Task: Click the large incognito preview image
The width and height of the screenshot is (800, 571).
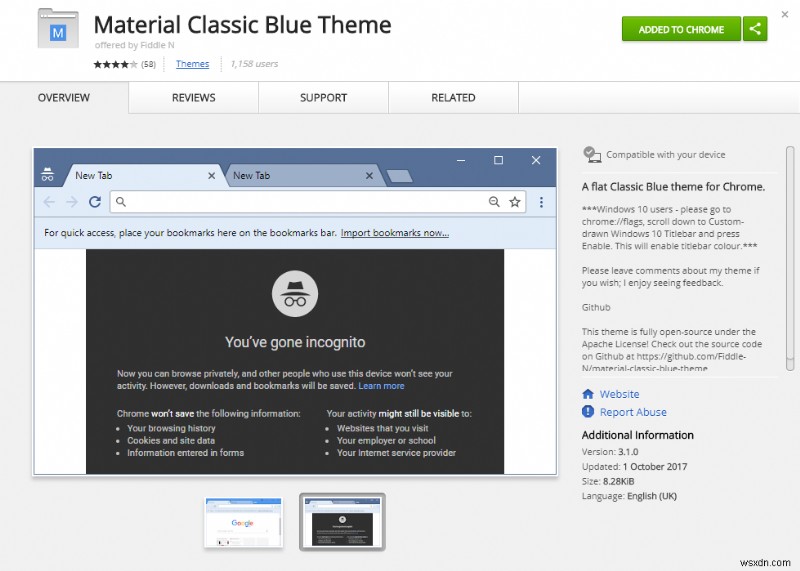Action: (x=295, y=311)
